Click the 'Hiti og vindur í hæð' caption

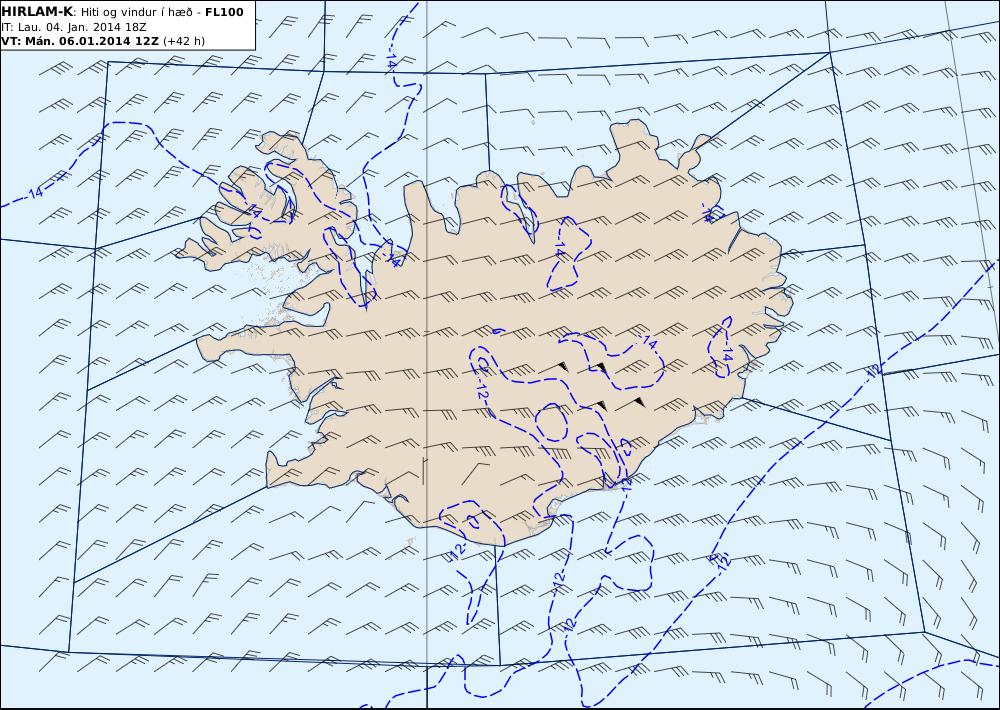click(136, 13)
